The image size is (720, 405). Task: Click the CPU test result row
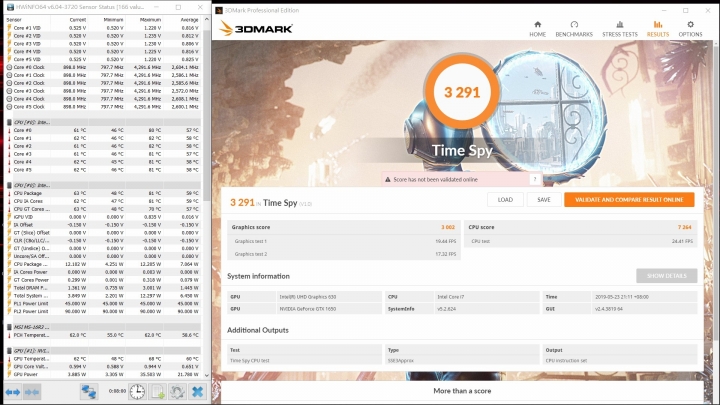pyautogui.click(x=580, y=241)
